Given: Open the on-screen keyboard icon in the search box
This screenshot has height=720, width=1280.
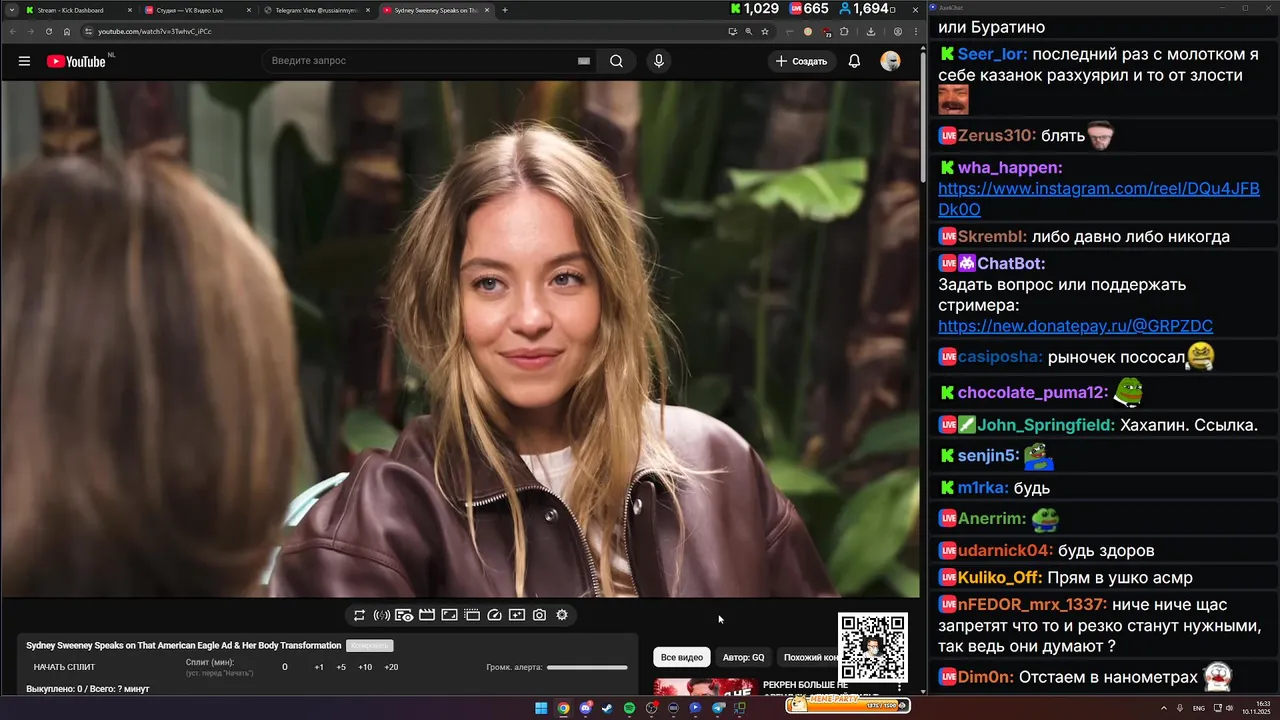Looking at the screenshot, I should click(x=584, y=61).
